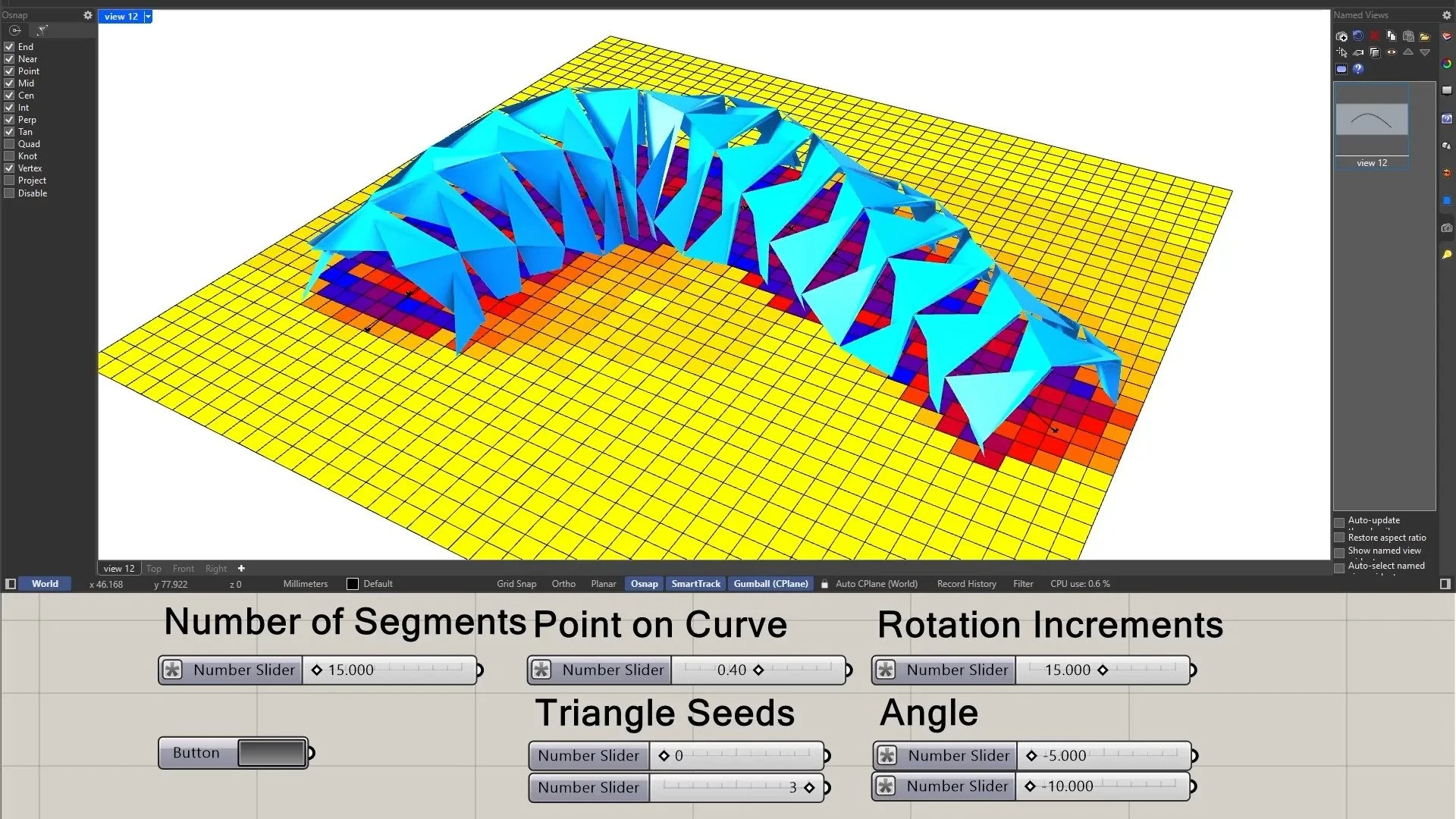Click the selection filter funnel icon

tap(42, 30)
